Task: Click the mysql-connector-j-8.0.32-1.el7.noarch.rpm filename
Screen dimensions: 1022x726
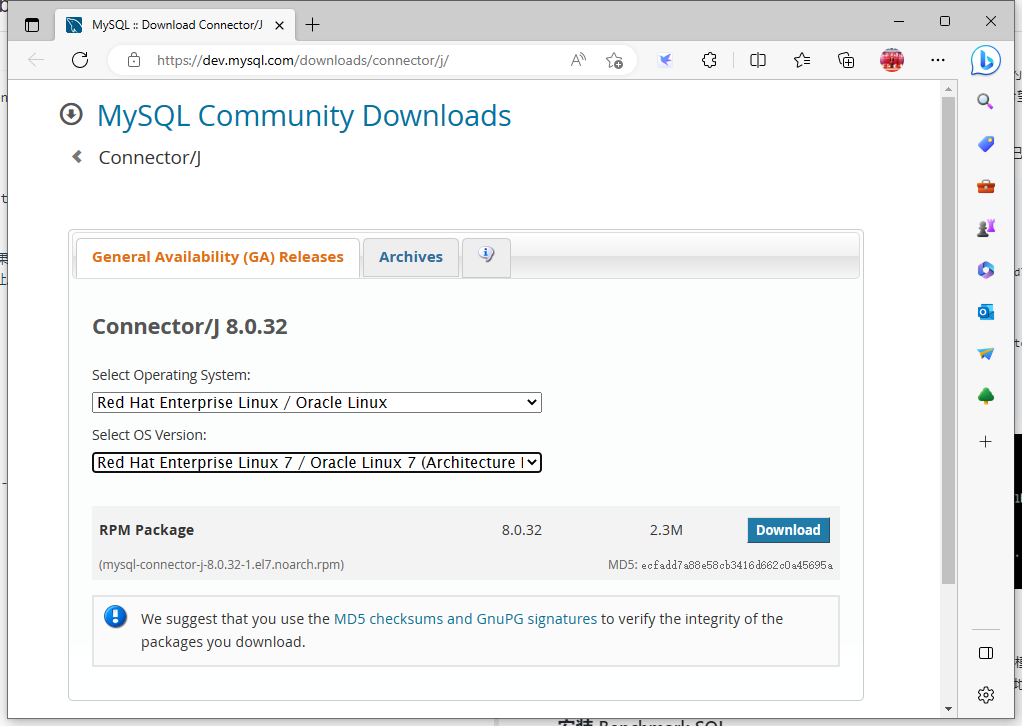Action: pyautogui.click(x=222, y=564)
